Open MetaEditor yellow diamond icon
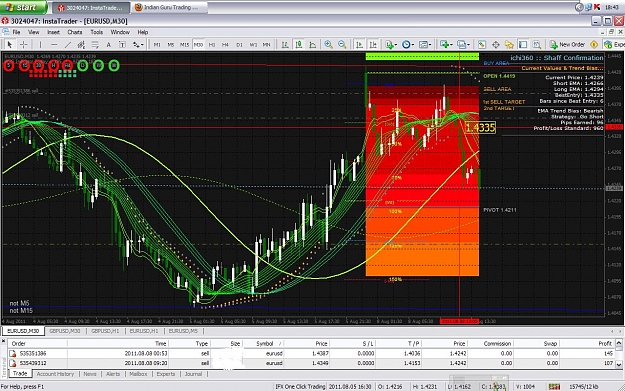The width and height of the screenshot is (625, 391). tap(594, 45)
